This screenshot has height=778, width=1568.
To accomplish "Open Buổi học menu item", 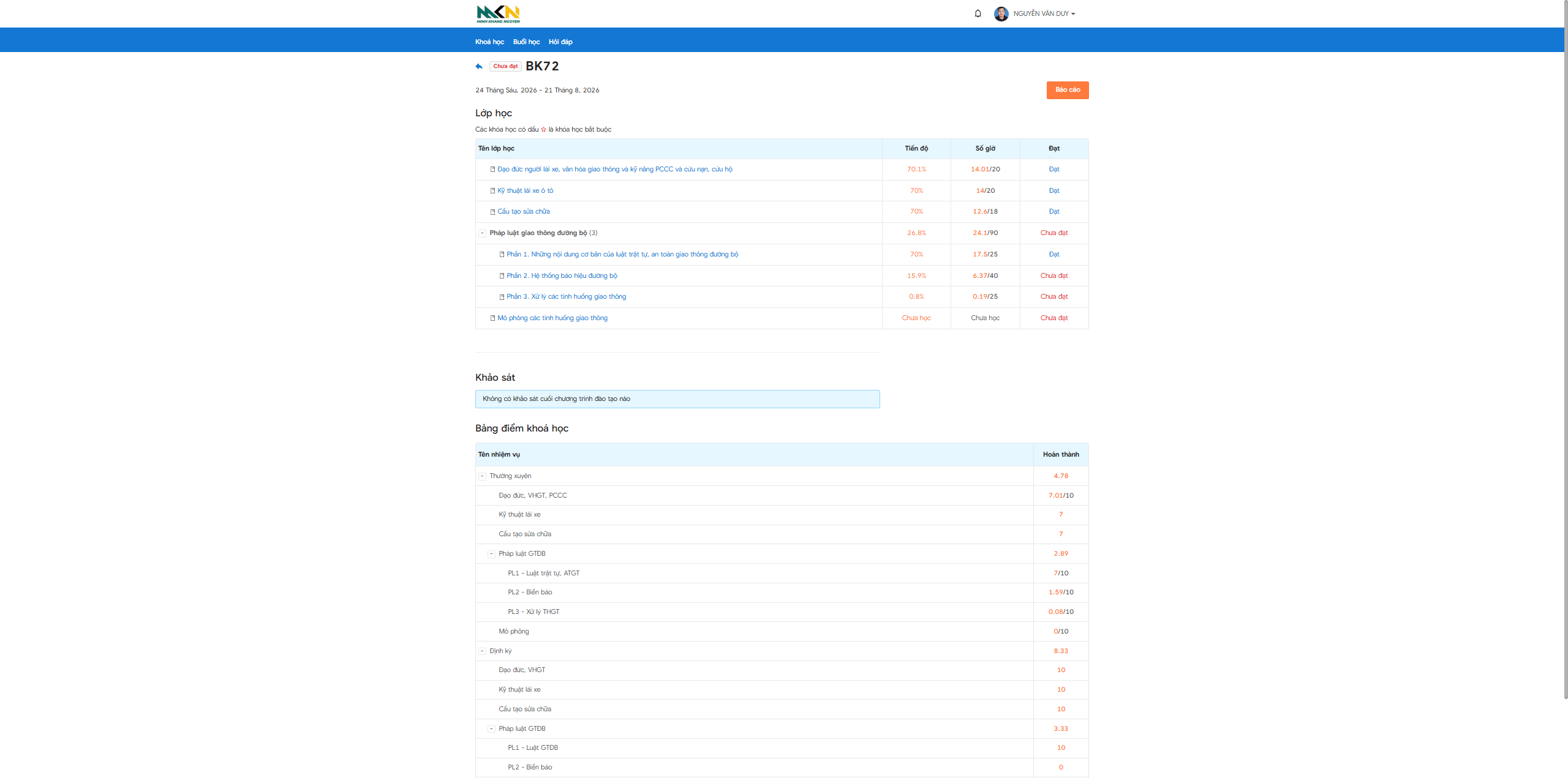I will point(526,42).
